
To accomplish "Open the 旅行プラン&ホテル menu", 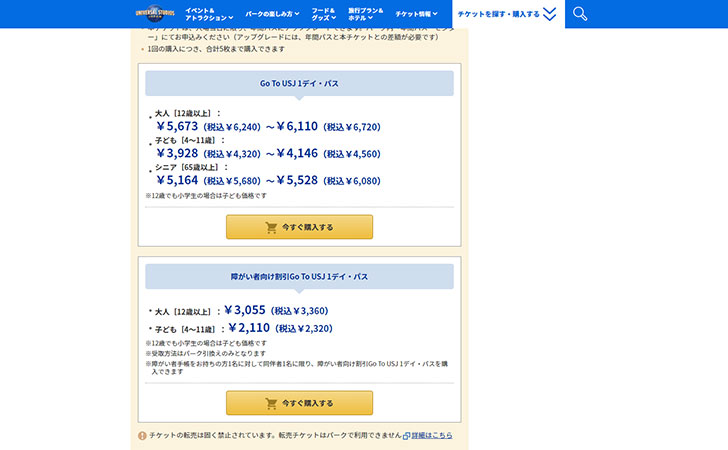I will pos(365,14).
